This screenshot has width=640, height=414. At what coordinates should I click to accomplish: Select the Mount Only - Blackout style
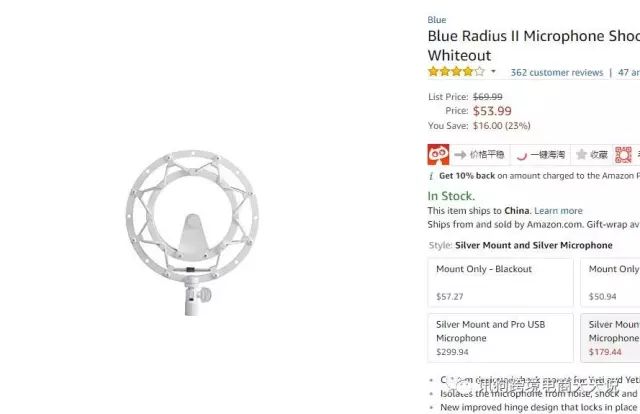[500, 283]
